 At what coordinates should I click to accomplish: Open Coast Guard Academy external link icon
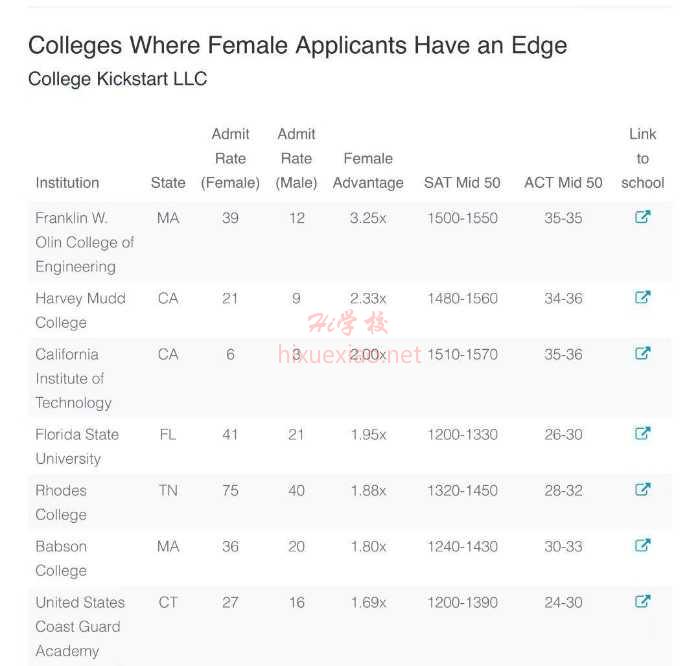(642, 602)
